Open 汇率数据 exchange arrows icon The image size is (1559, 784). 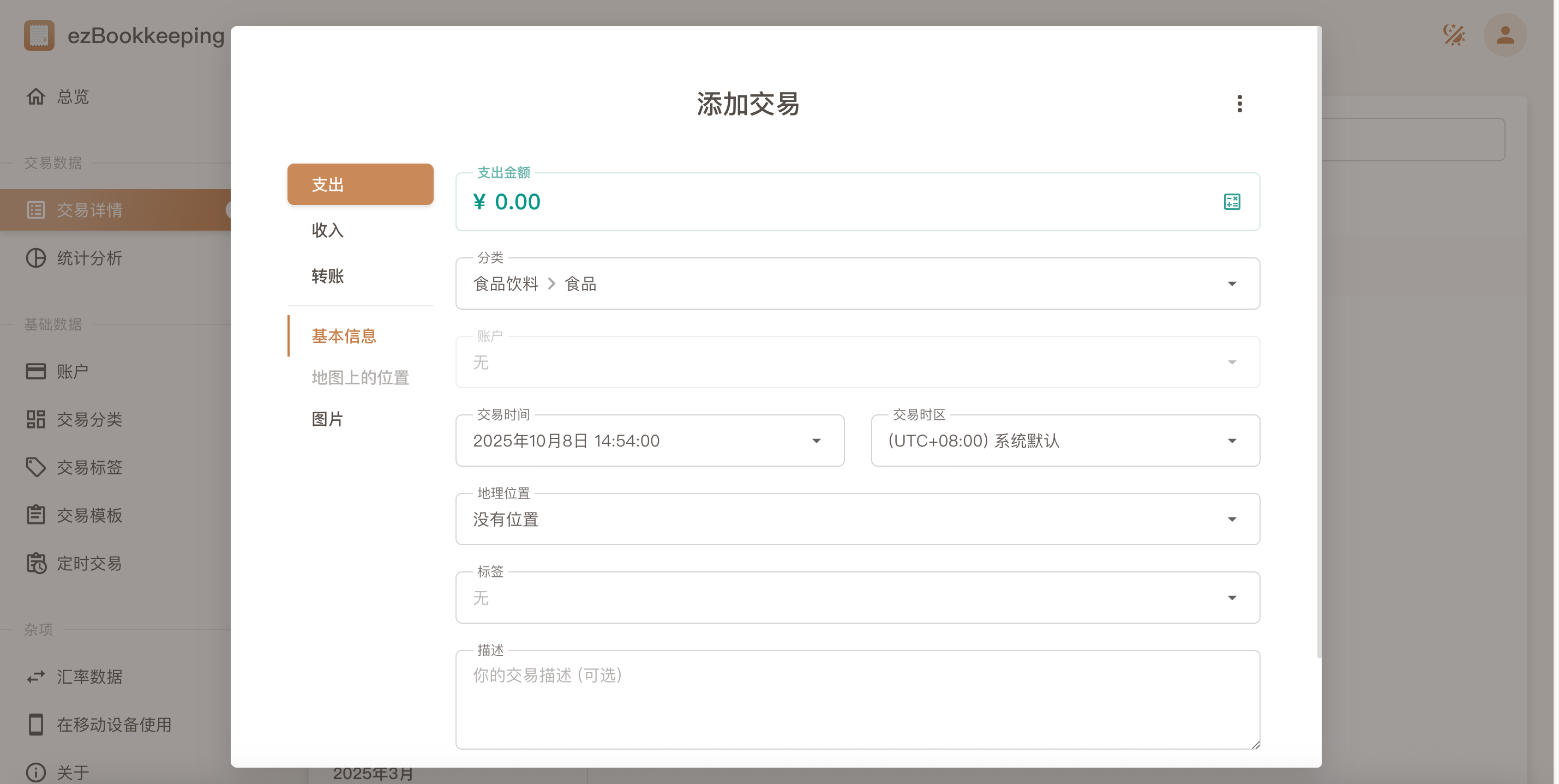(x=35, y=676)
